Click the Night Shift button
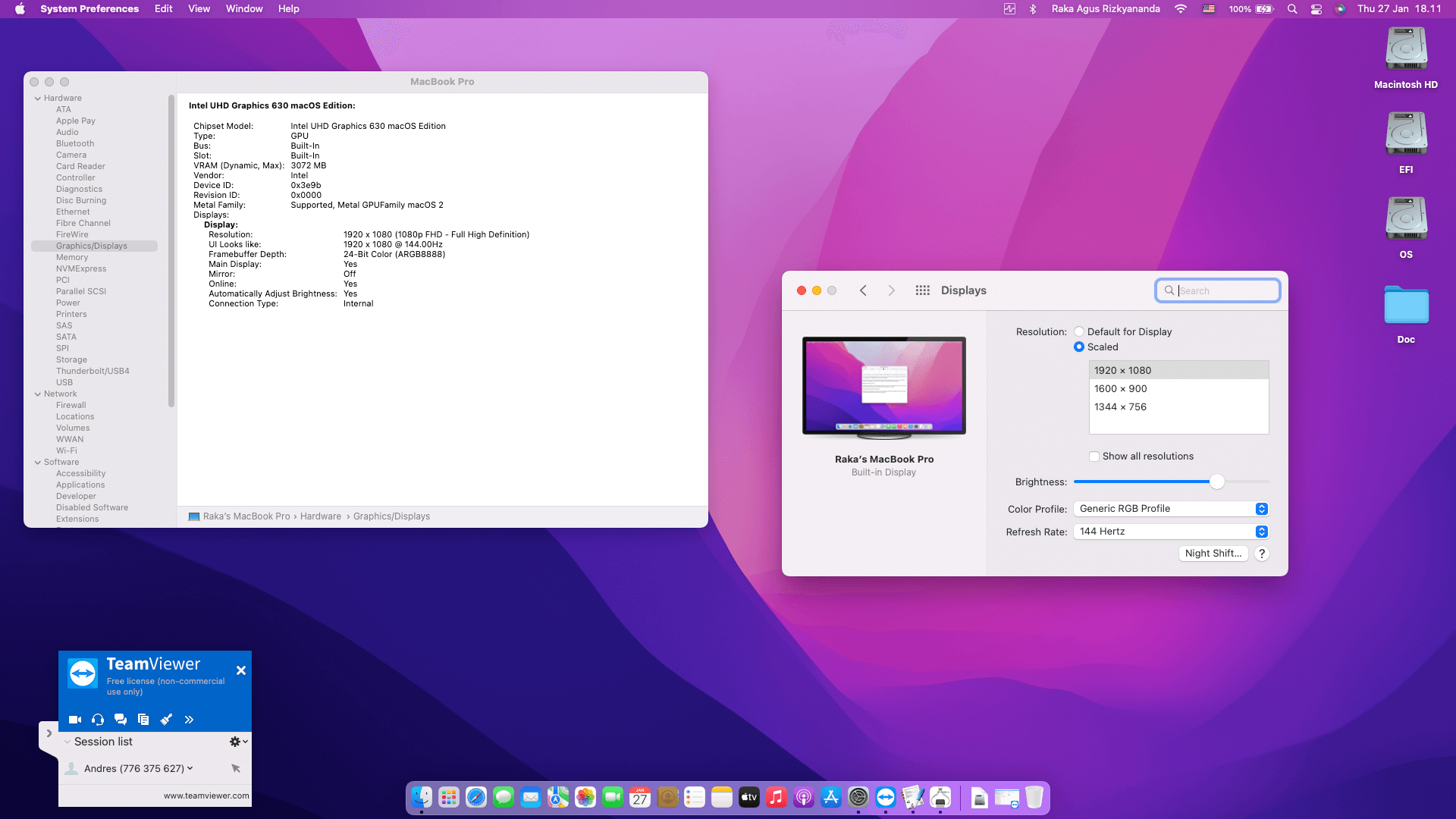This screenshot has width=1456, height=819. 1213,554
